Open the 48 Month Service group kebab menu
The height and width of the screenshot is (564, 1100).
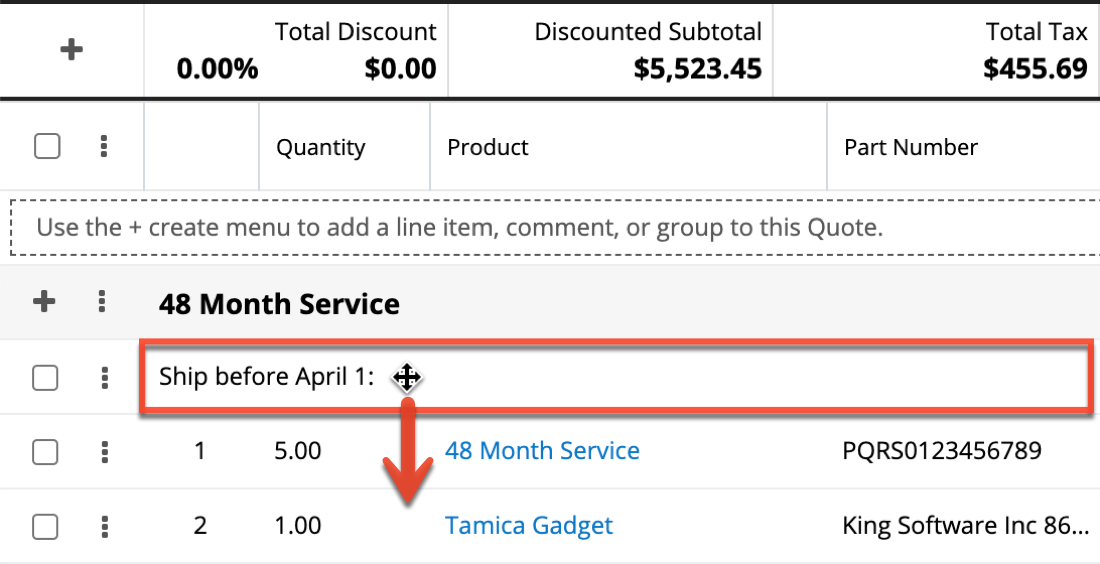[101, 302]
